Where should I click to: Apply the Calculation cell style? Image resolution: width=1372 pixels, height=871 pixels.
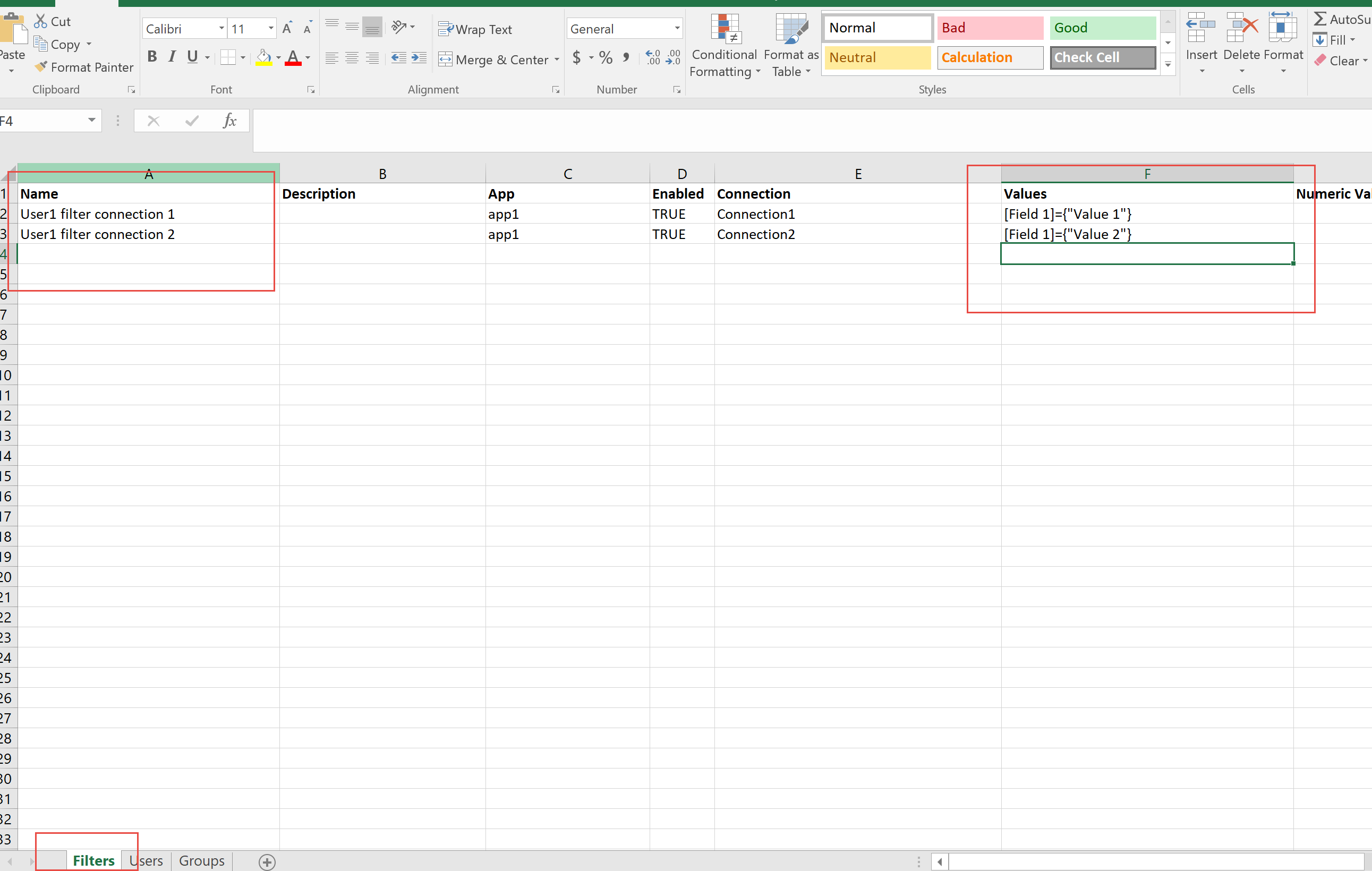(990, 57)
